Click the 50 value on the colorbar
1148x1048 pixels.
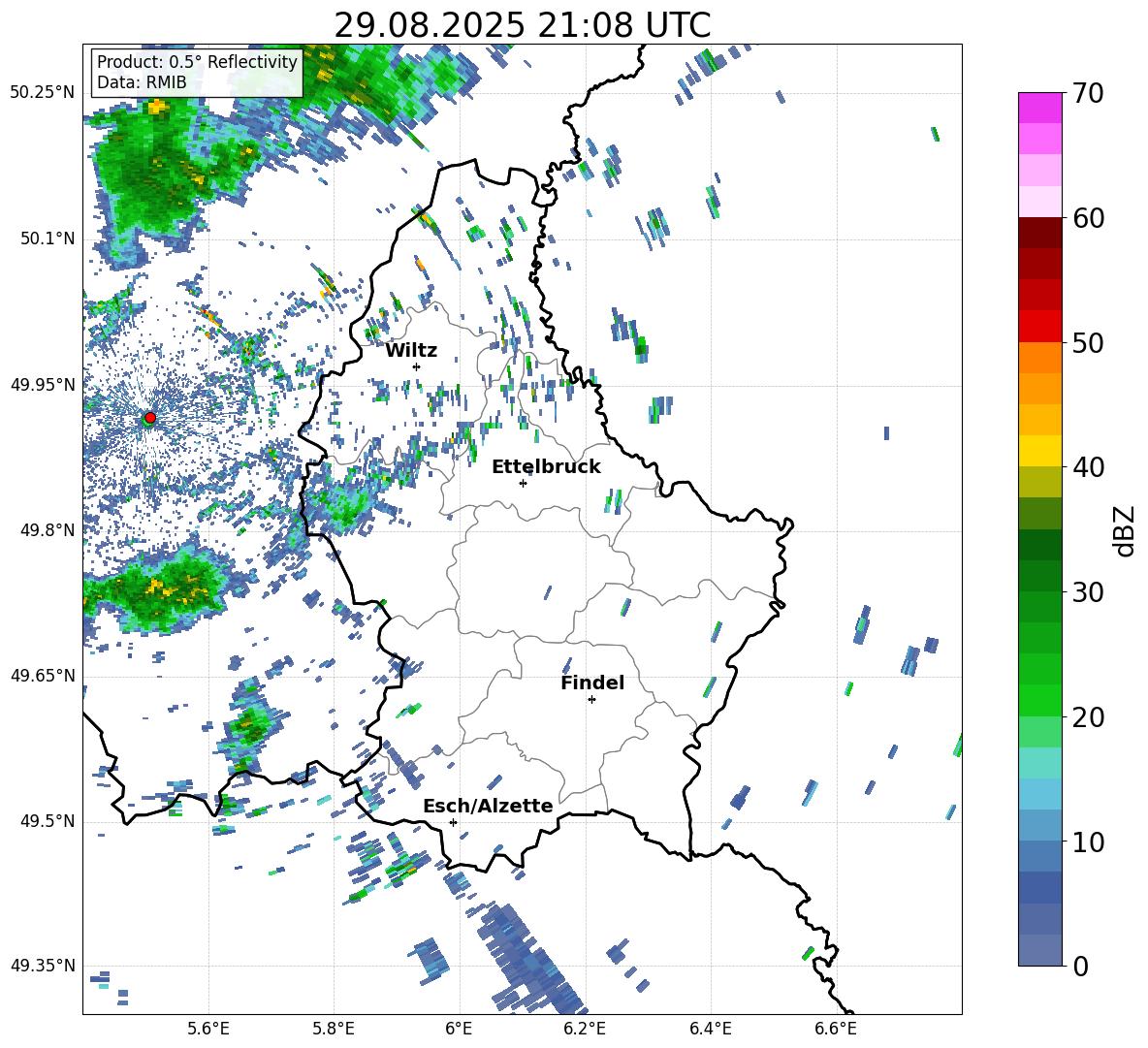click(1087, 343)
